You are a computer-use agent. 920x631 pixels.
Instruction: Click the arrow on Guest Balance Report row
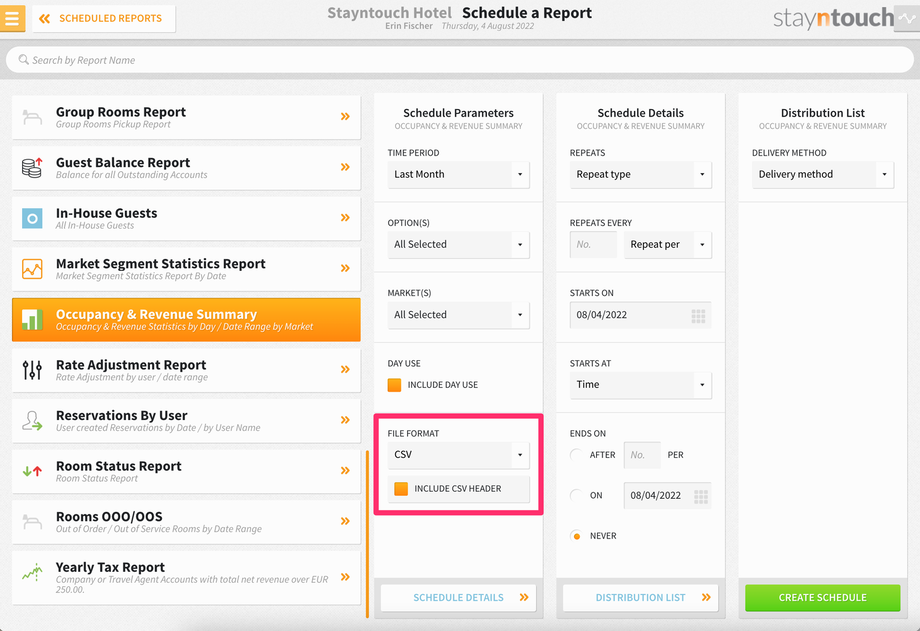[x=346, y=167]
